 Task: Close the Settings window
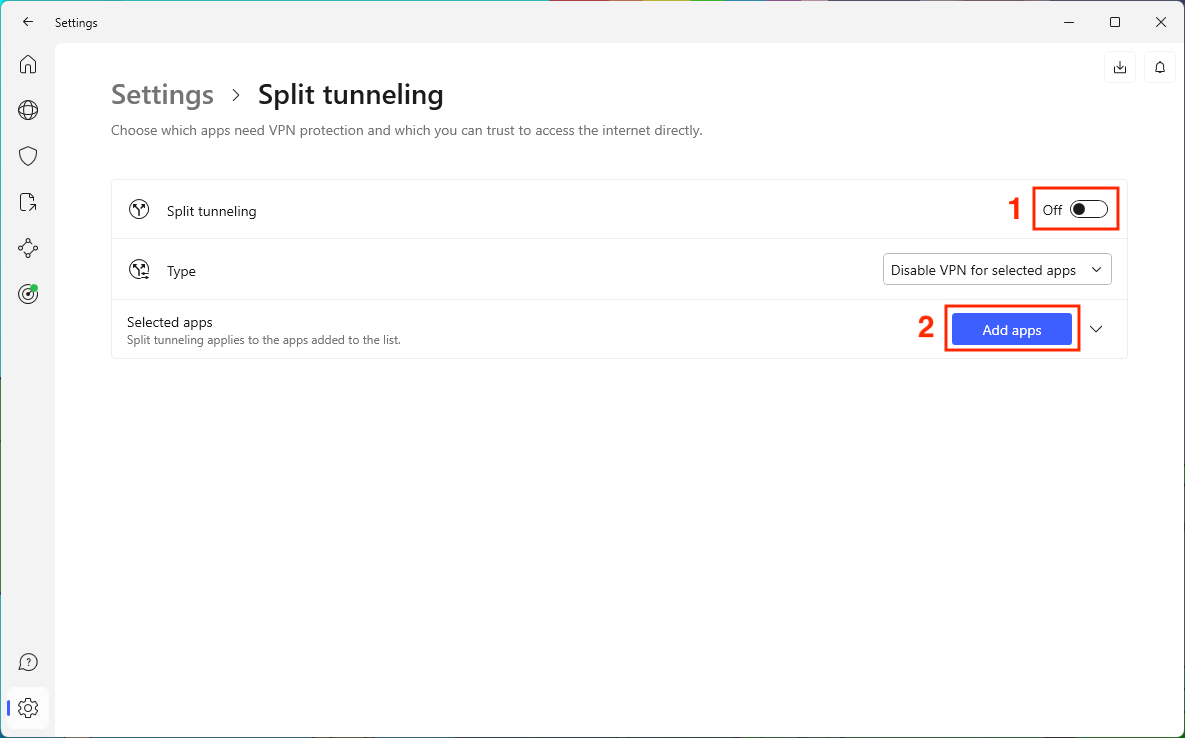1161,22
